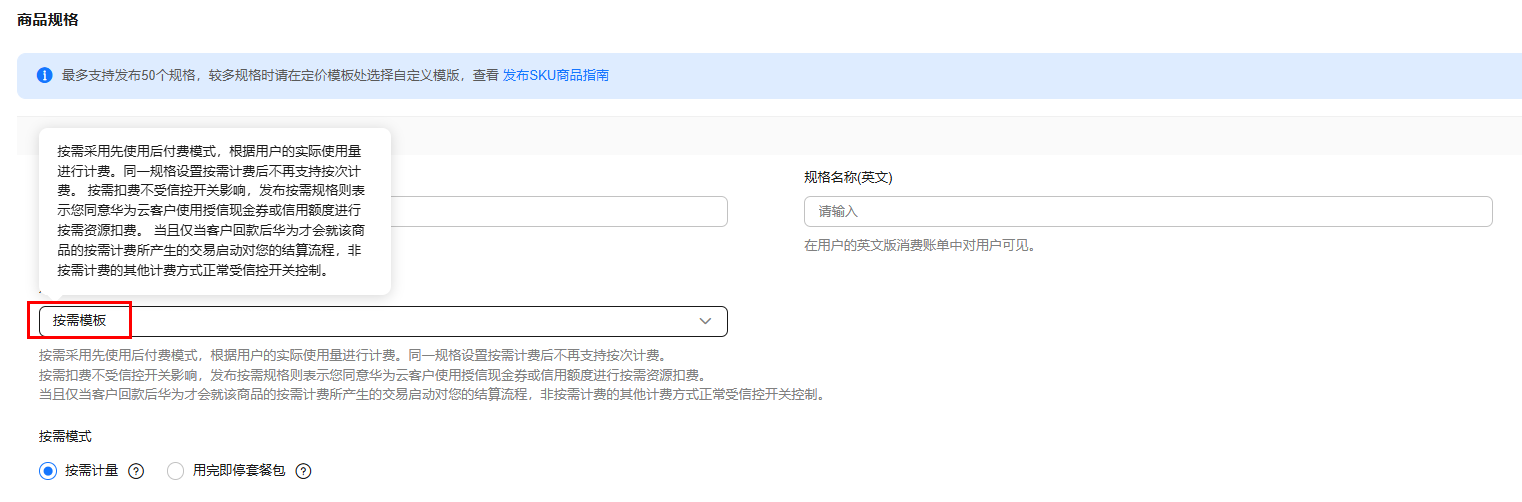Expand the 按需模板 dropdown via its chevron

point(705,321)
